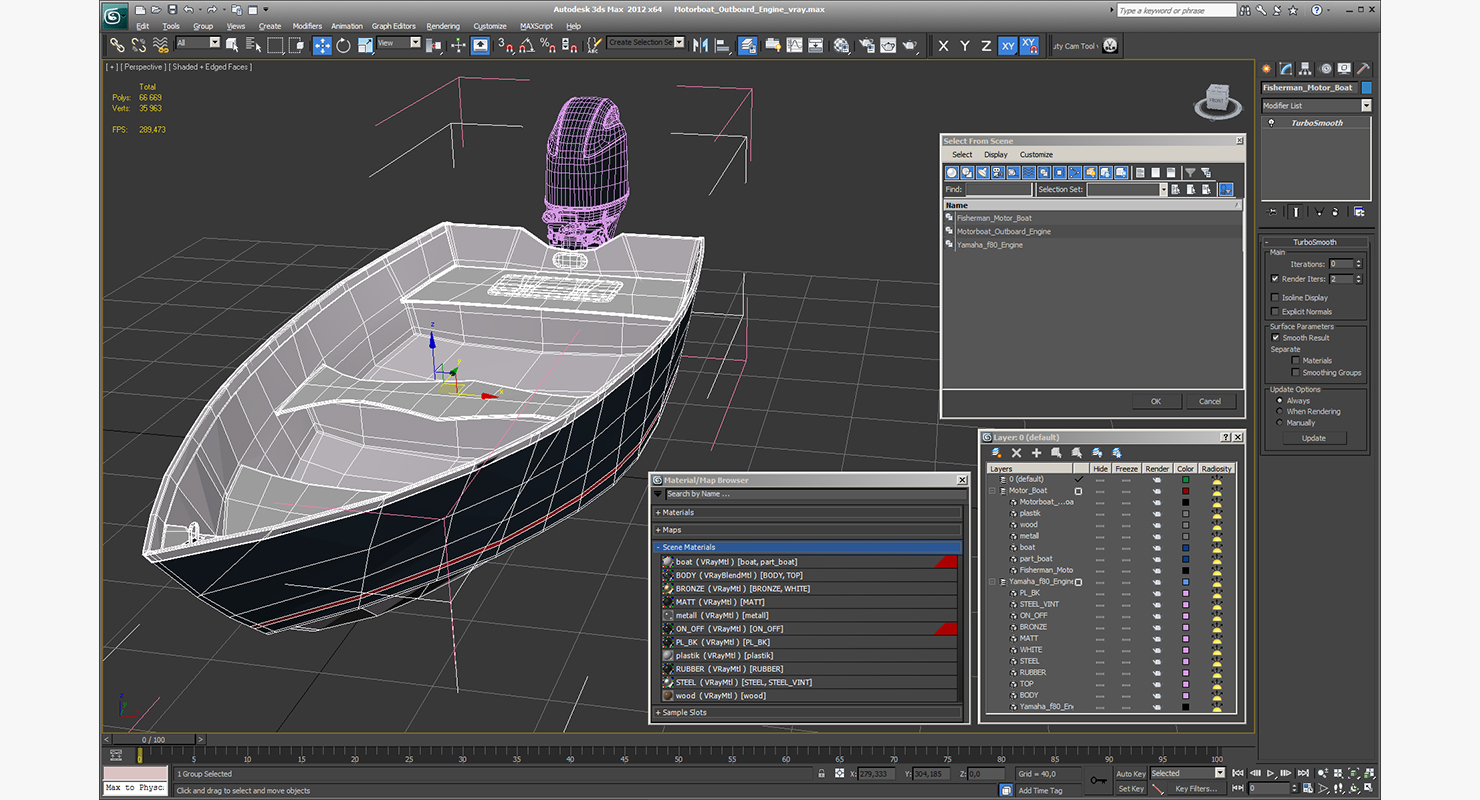This screenshot has width=1480, height=800.
Task: Click the Auto Key button
Action: 1131,774
